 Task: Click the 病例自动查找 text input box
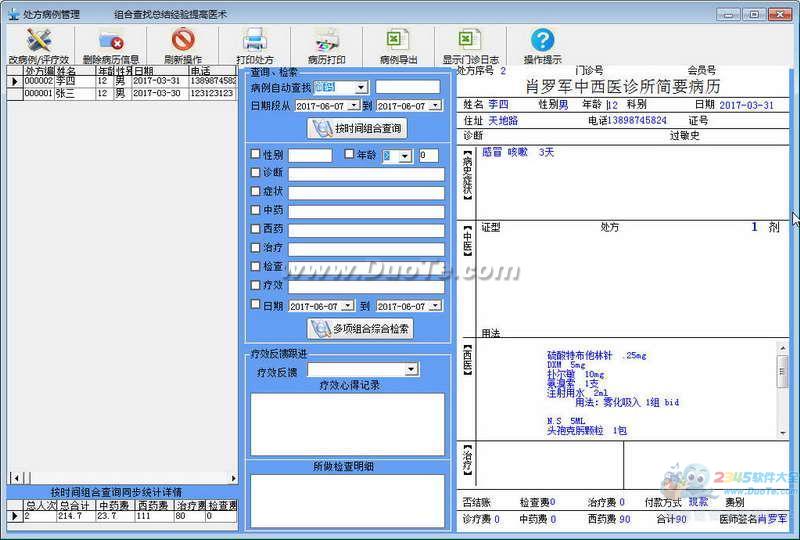408,87
